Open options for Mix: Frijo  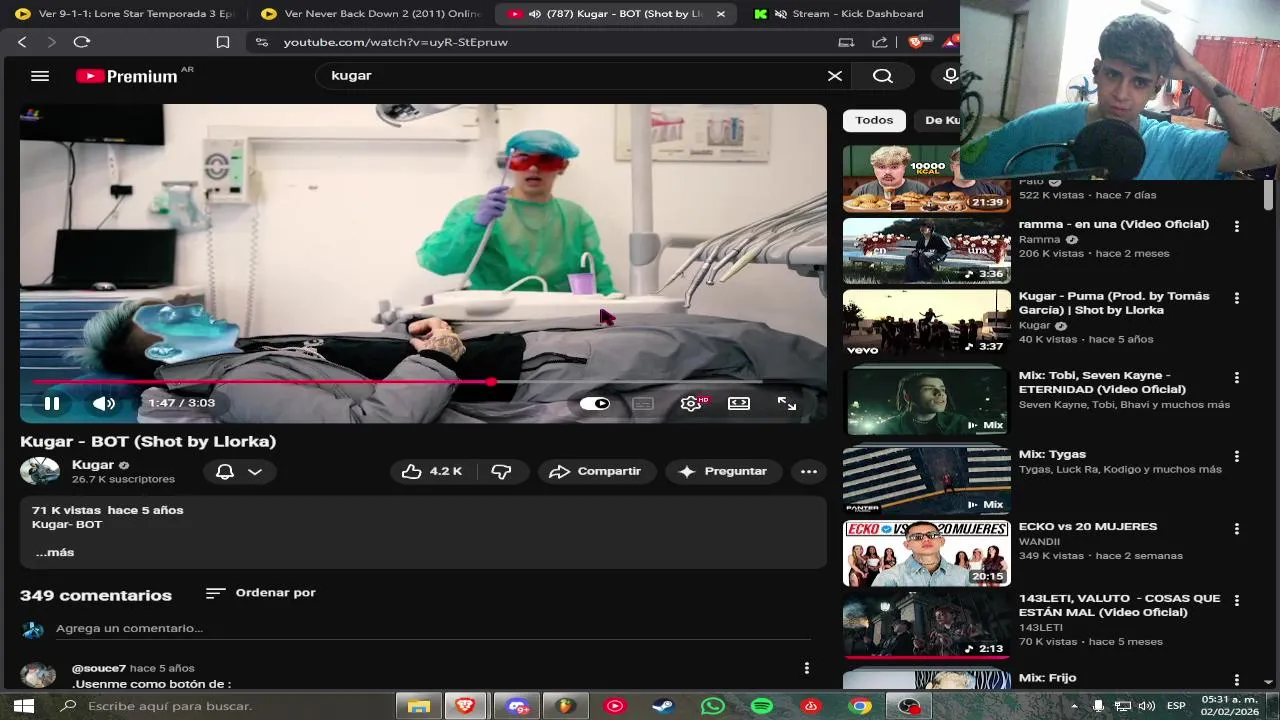tap(1237, 680)
